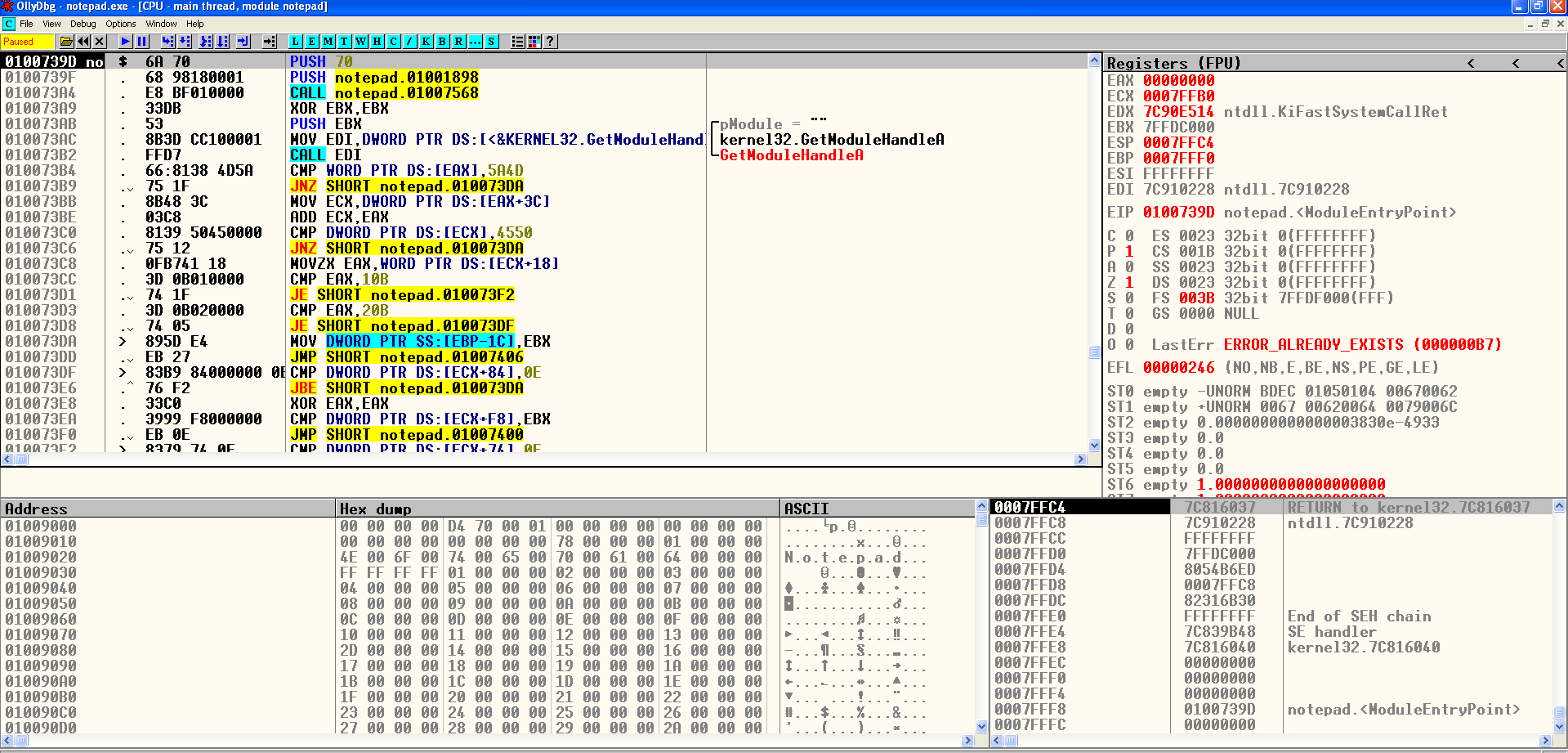
Task: Click the Trace over toolbar icon
Action: 222,41
